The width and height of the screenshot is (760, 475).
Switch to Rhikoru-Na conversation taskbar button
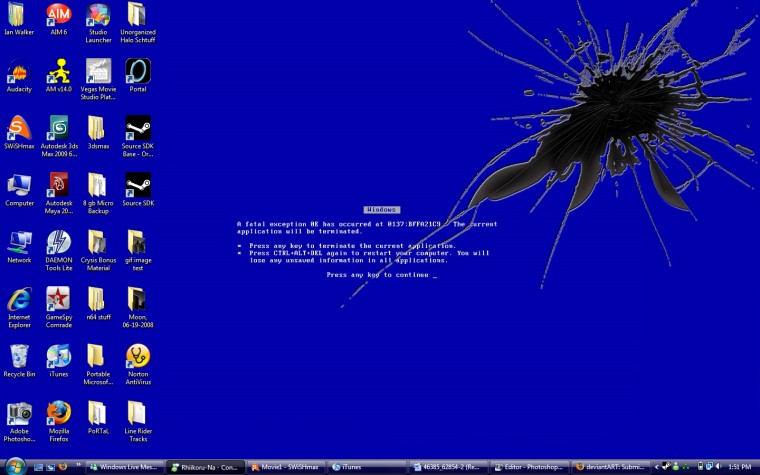pyautogui.click(x=206, y=467)
